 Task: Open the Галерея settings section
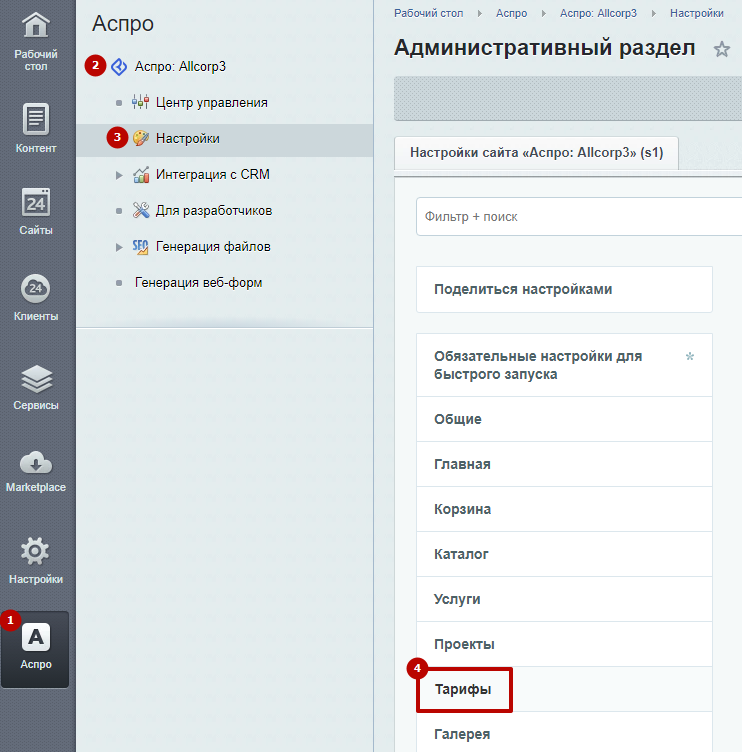click(x=564, y=732)
